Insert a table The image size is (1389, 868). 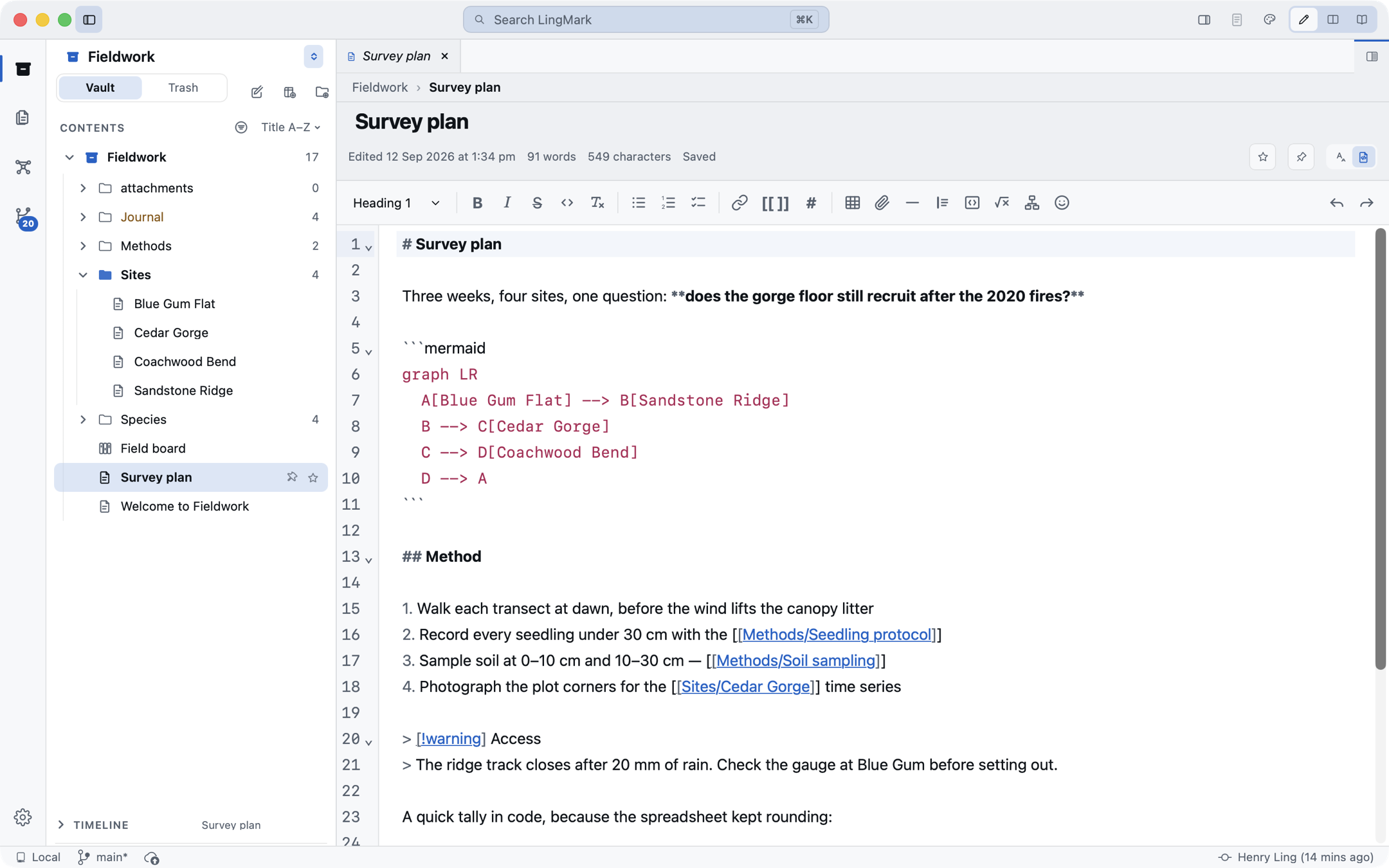[x=853, y=203]
